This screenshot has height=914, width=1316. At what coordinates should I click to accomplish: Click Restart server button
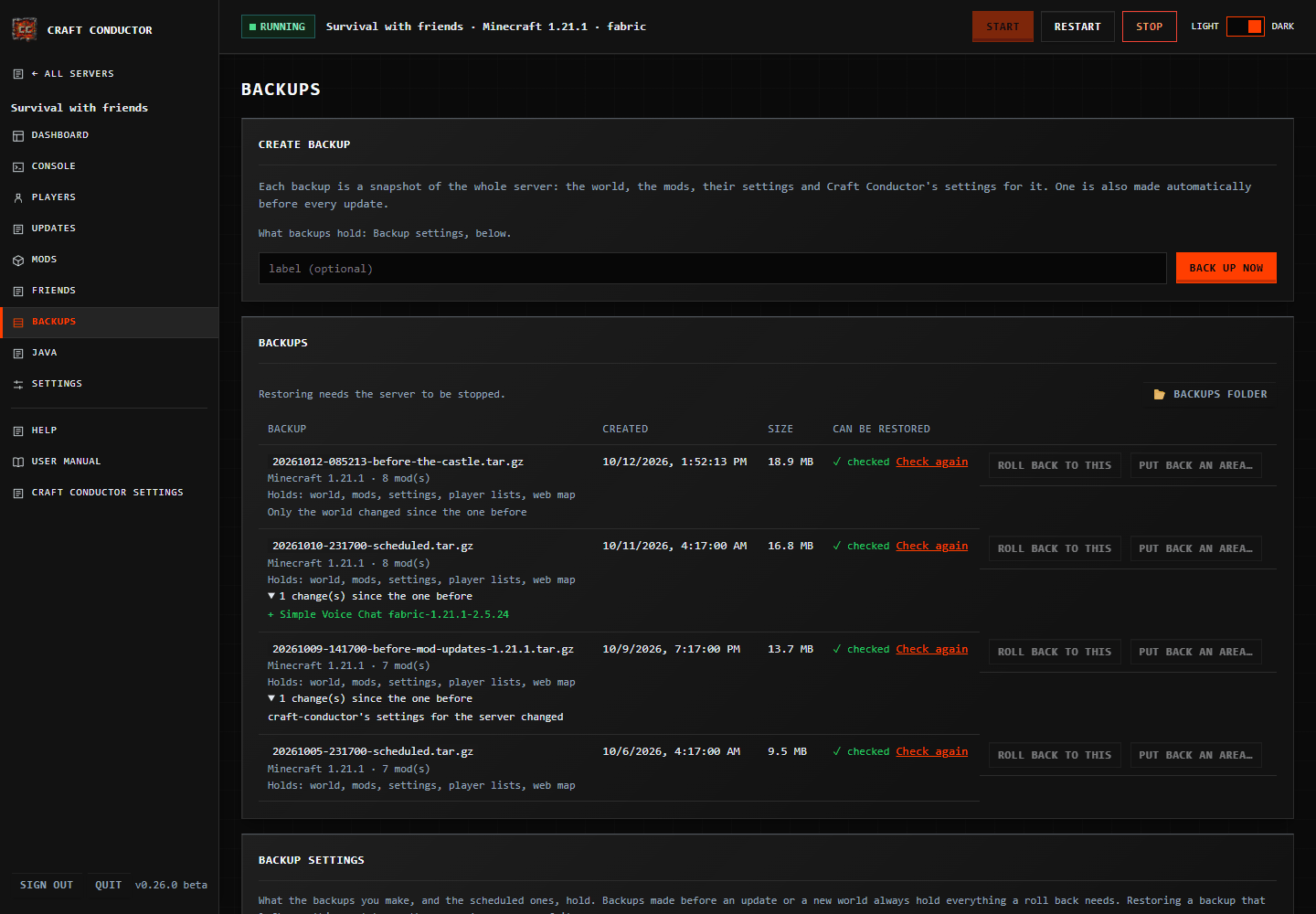click(1077, 27)
